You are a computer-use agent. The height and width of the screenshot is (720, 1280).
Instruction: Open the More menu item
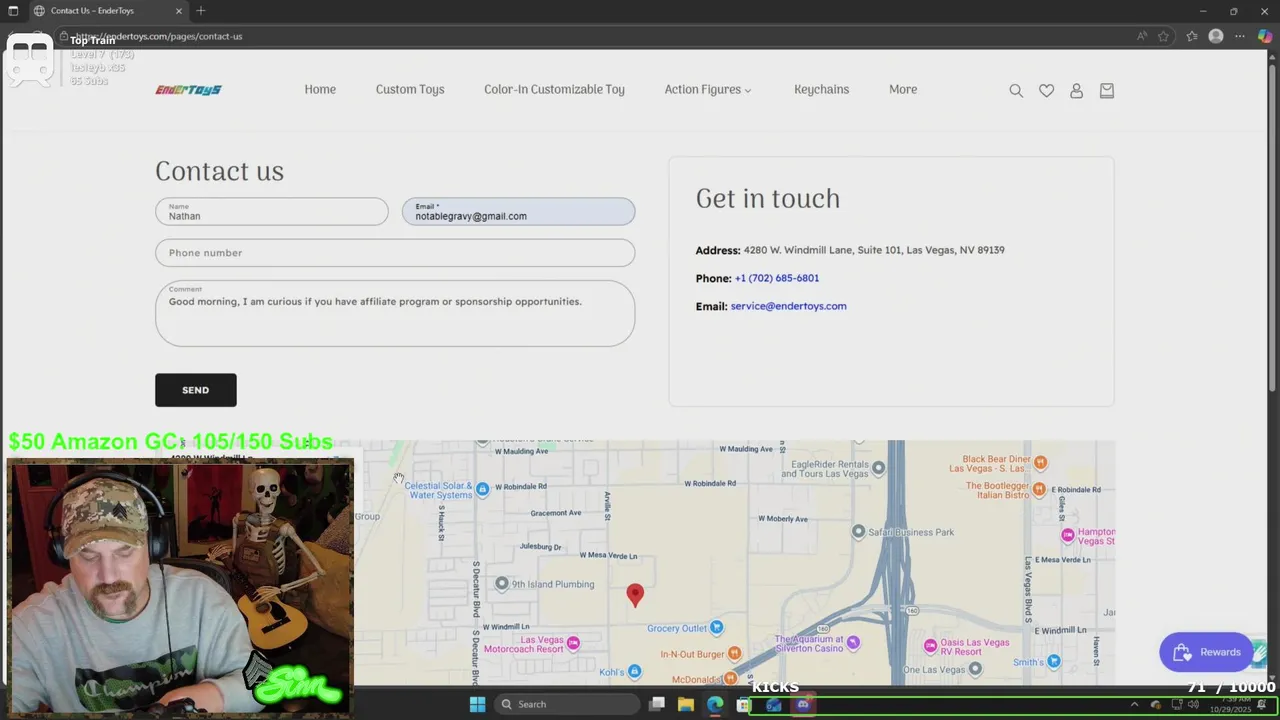pos(903,90)
